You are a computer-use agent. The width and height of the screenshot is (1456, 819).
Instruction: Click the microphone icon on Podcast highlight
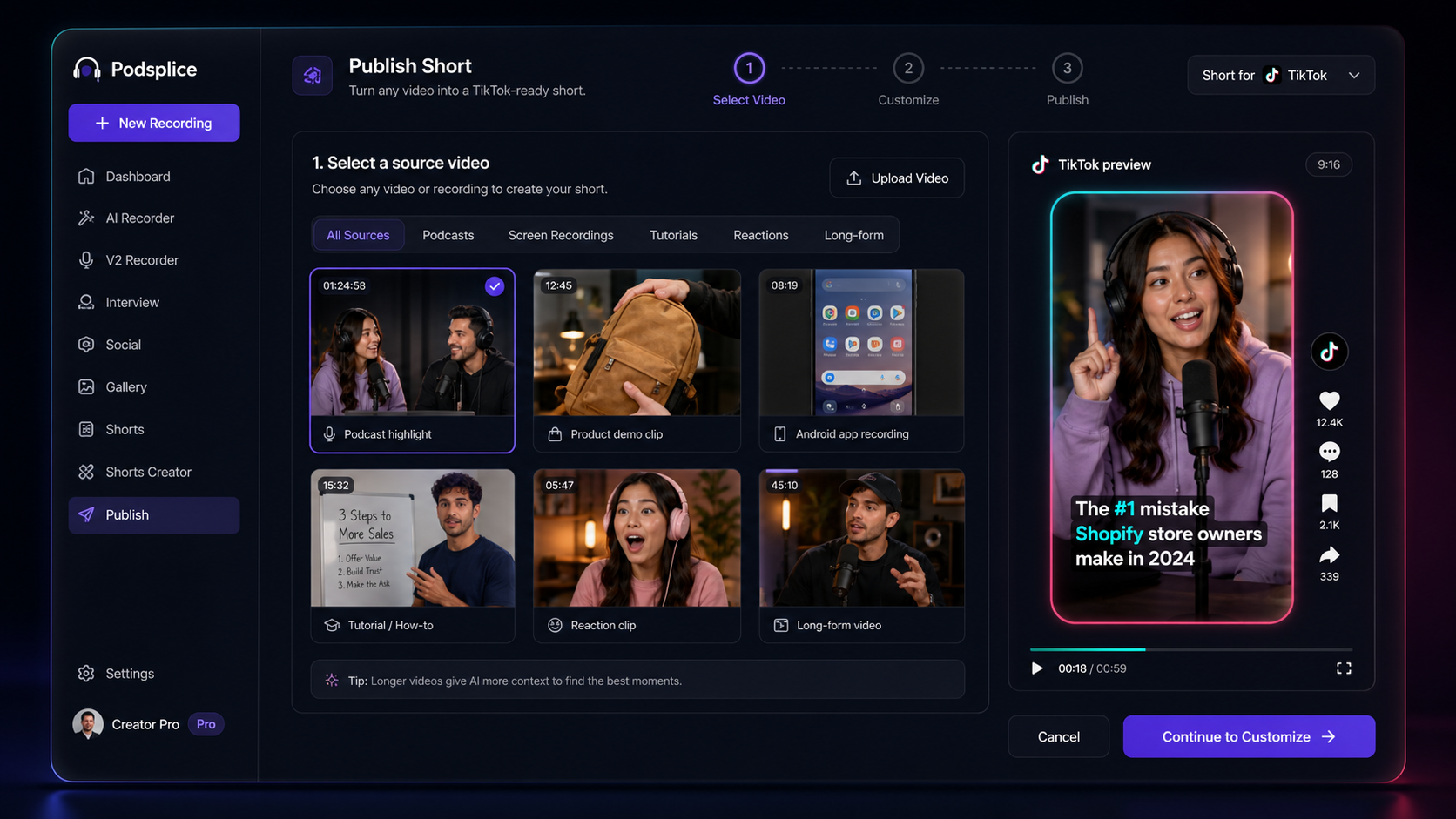[x=329, y=434]
